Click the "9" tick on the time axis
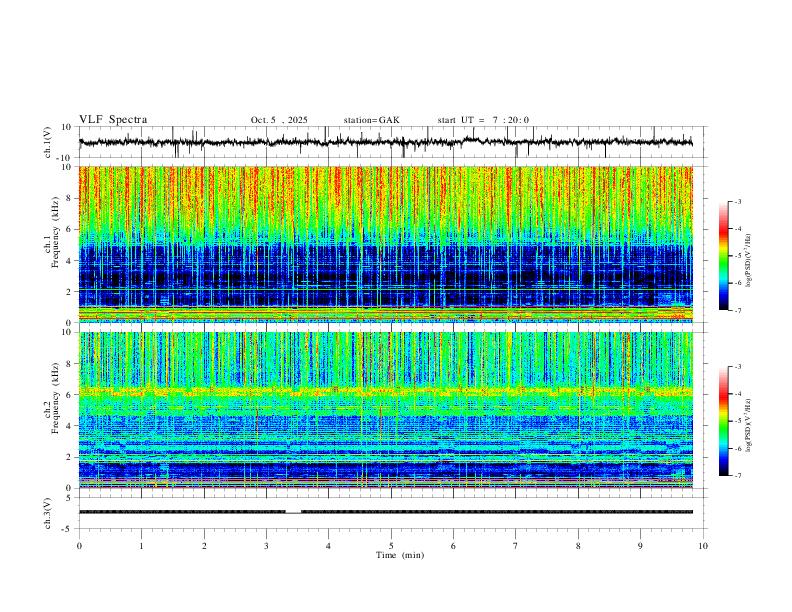This screenshot has width=792, height=612. click(640, 546)
